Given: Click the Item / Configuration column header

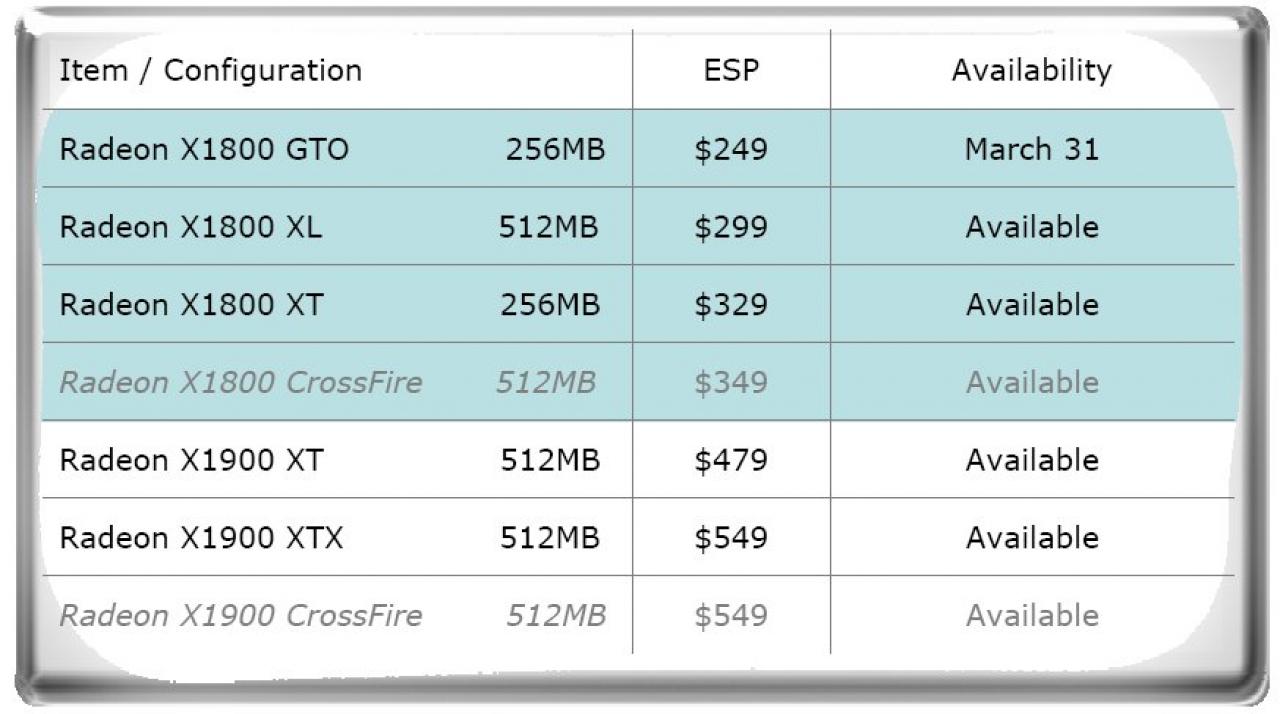Looking at the screenshot, I should 210,71.
